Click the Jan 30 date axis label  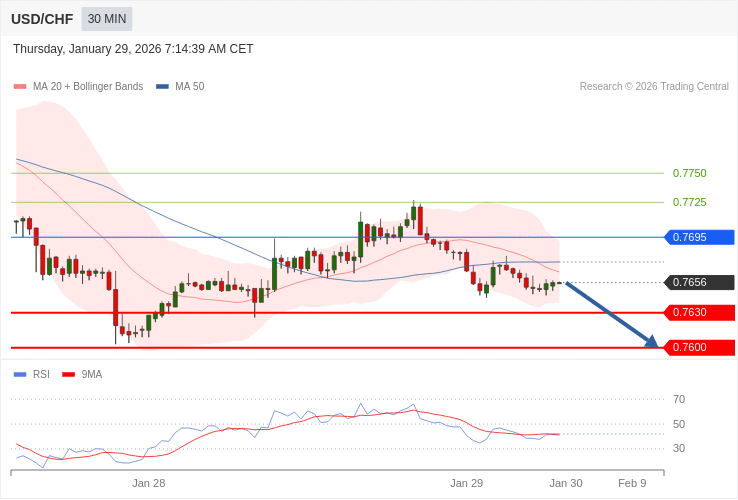pyautogui.click(x=566, y=484)
